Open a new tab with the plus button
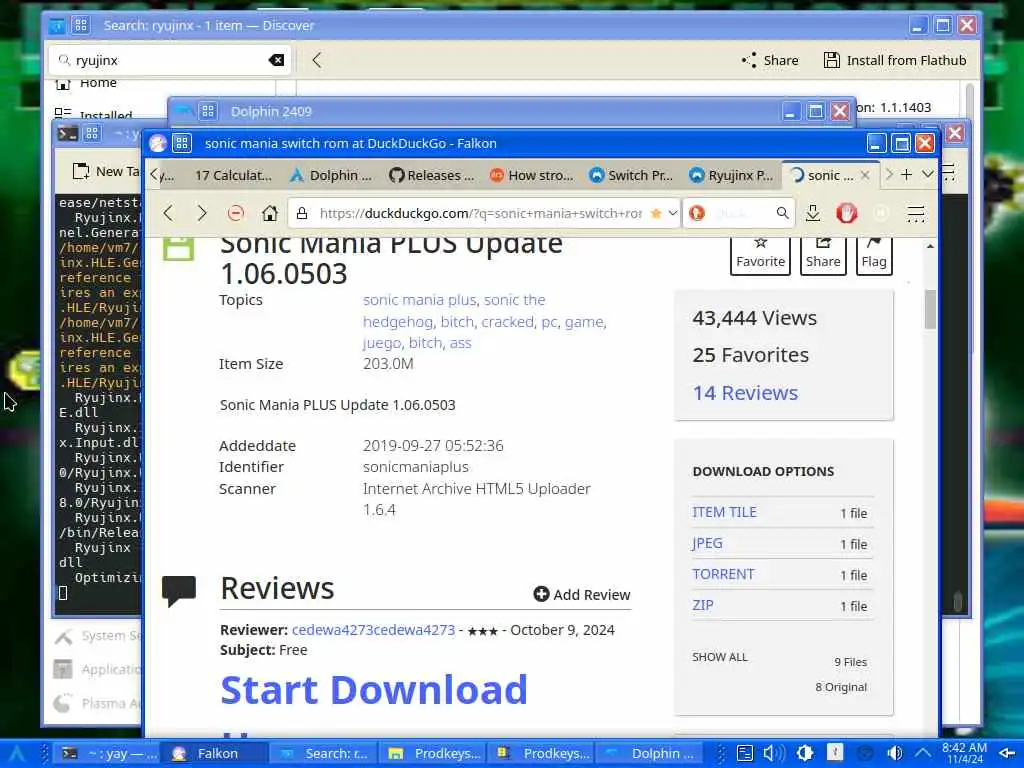The image size is (1024, 768). tap(906, 174)
